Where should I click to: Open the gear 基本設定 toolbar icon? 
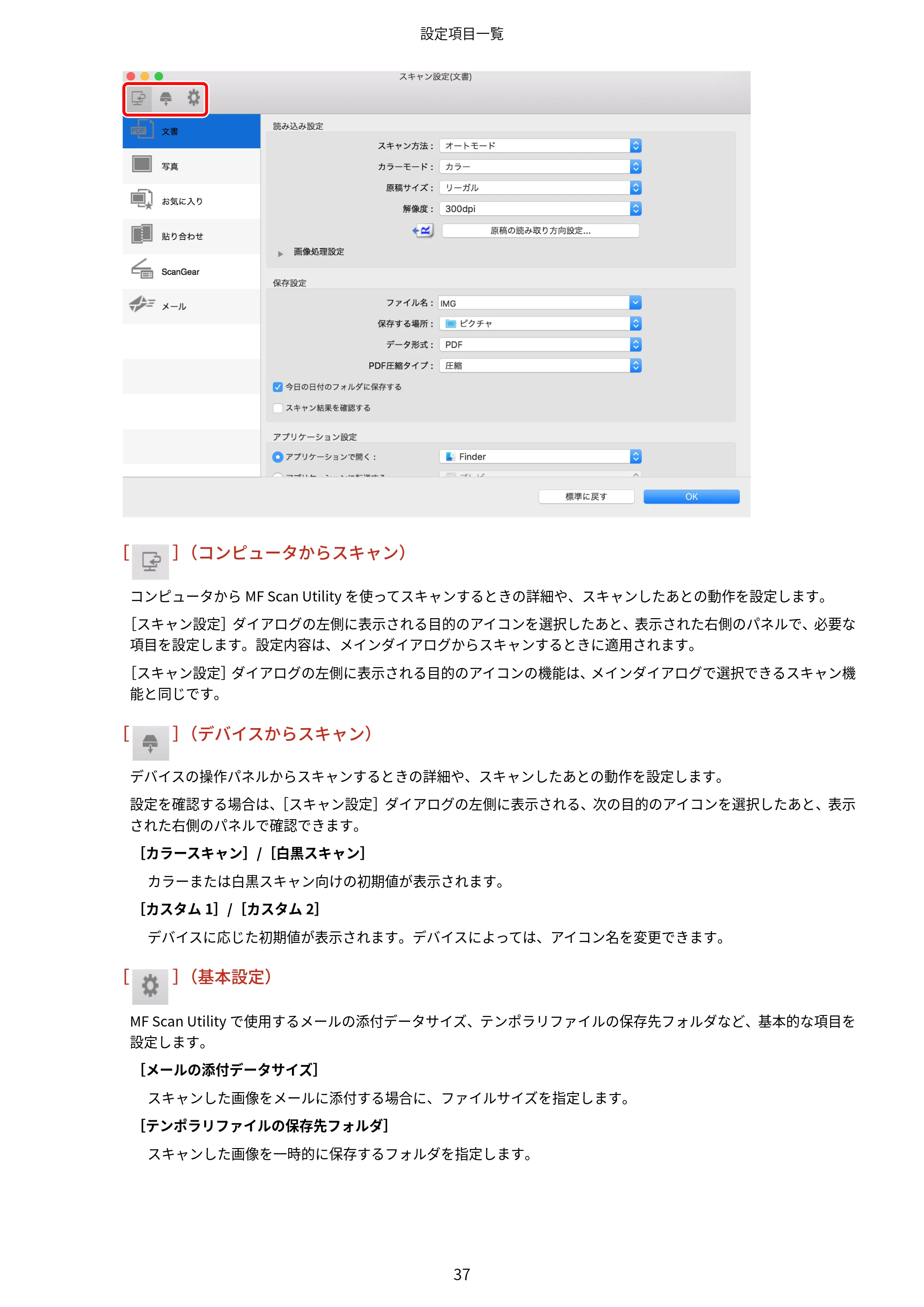[194, 97]
